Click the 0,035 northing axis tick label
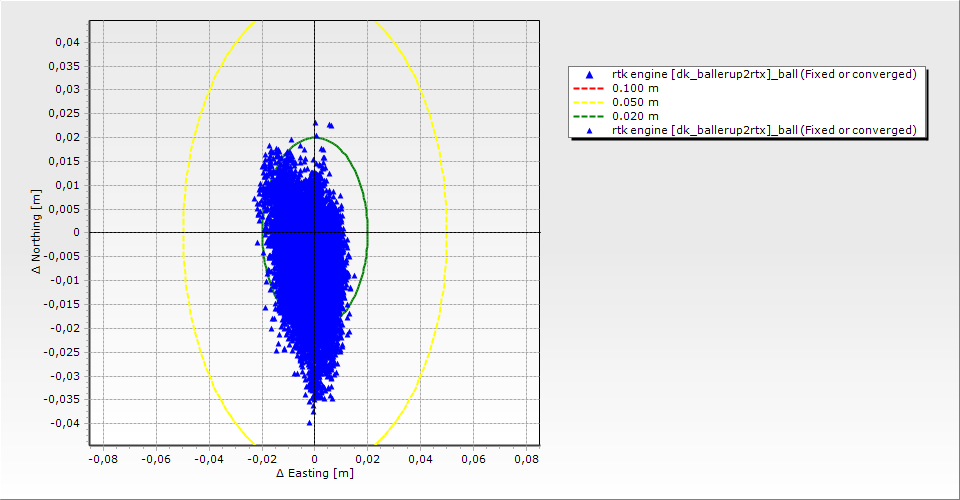The image size is (960, 500). (65, 66)
